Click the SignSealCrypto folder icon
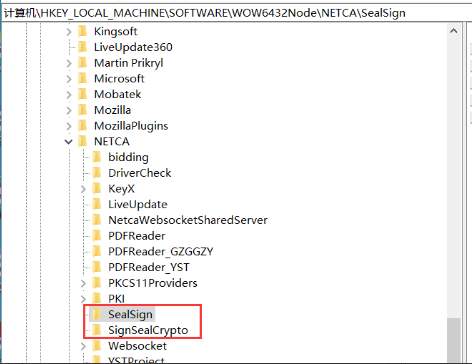The height and width of the screenshot is (364, 472). point(97,330)
